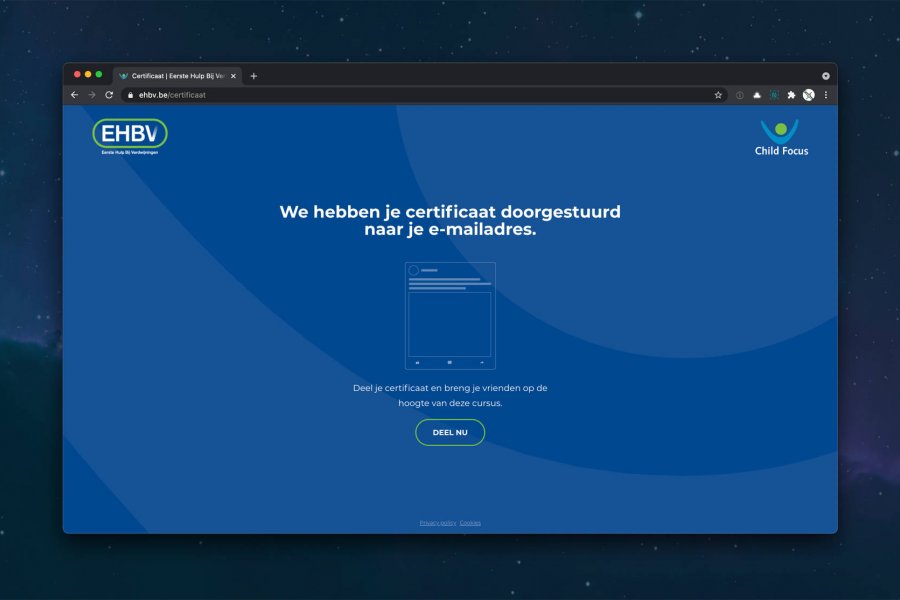
Task: Click the cloud-shaped extension icon
Action: click(757, 95)
